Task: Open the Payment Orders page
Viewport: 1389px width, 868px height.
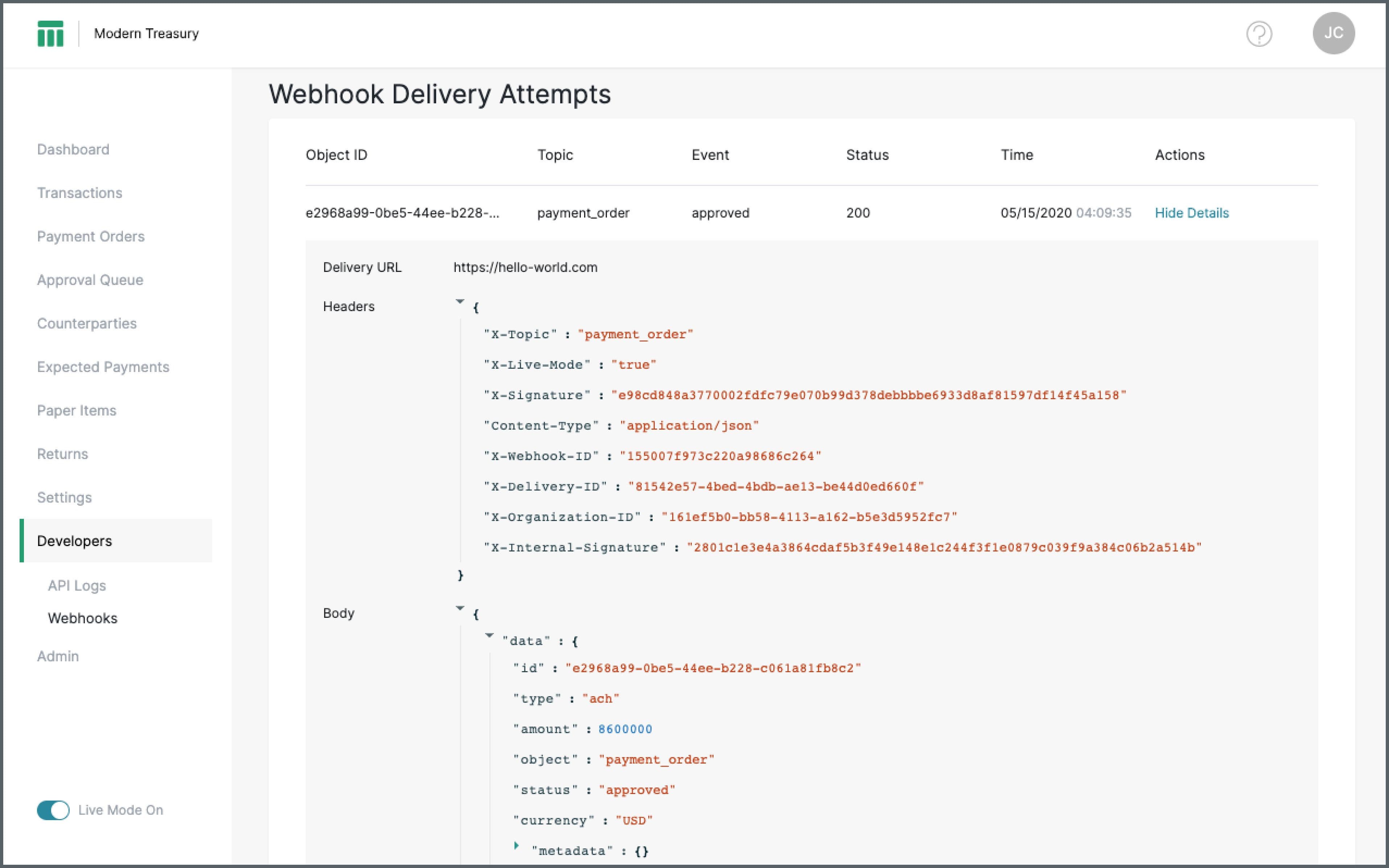Action: point(91,236)
